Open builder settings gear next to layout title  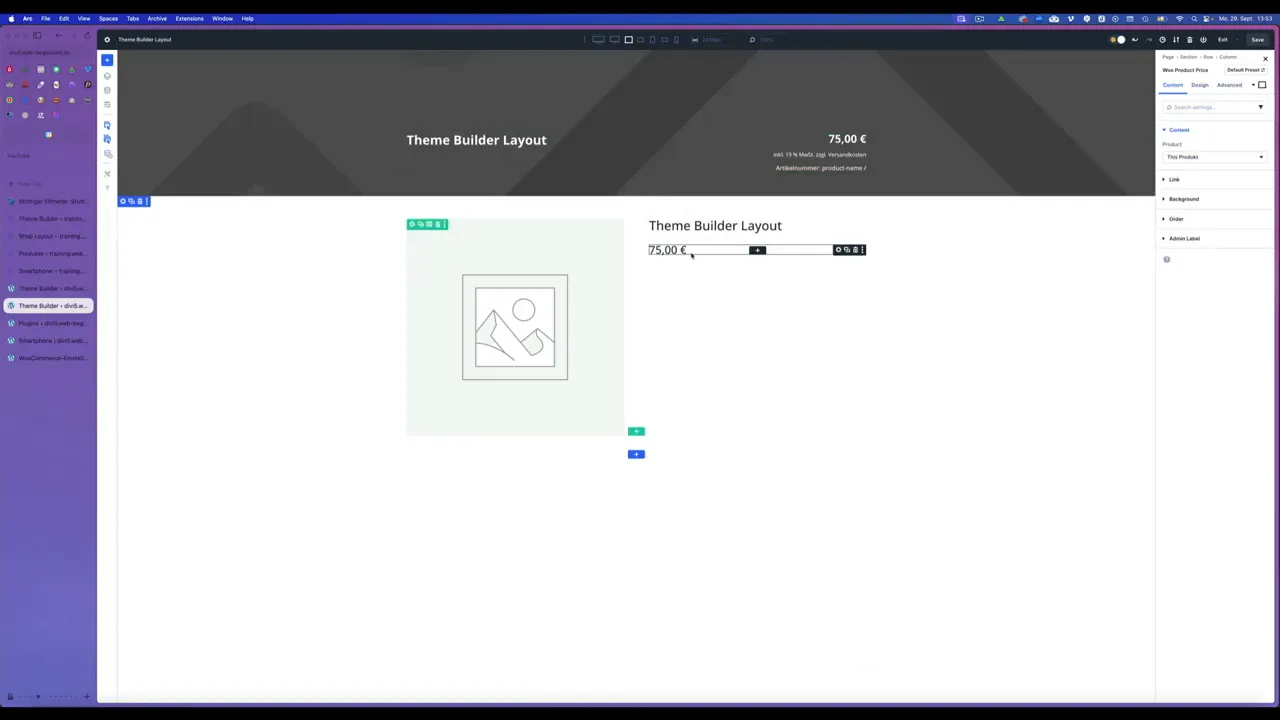point(107,40)
